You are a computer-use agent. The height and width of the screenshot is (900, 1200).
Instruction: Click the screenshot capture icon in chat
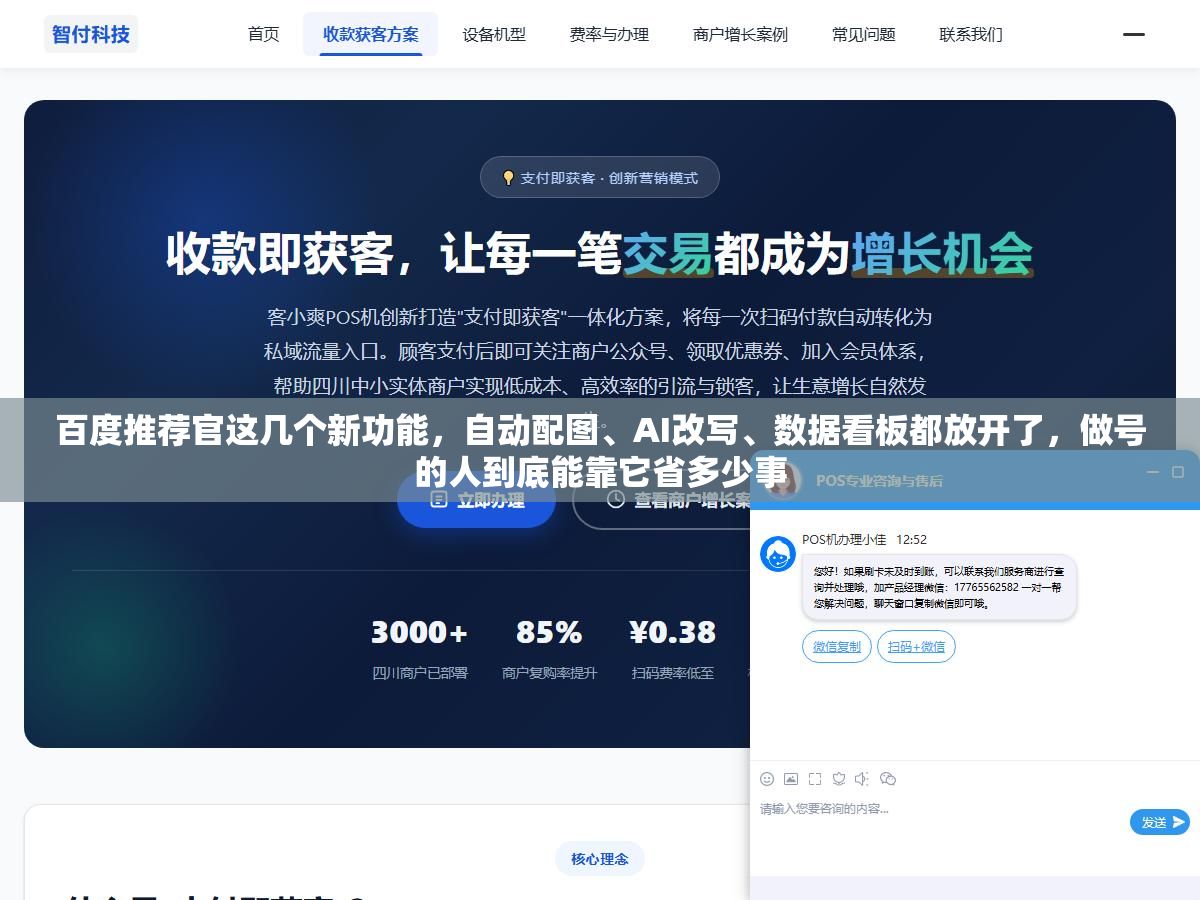point(815,779)
